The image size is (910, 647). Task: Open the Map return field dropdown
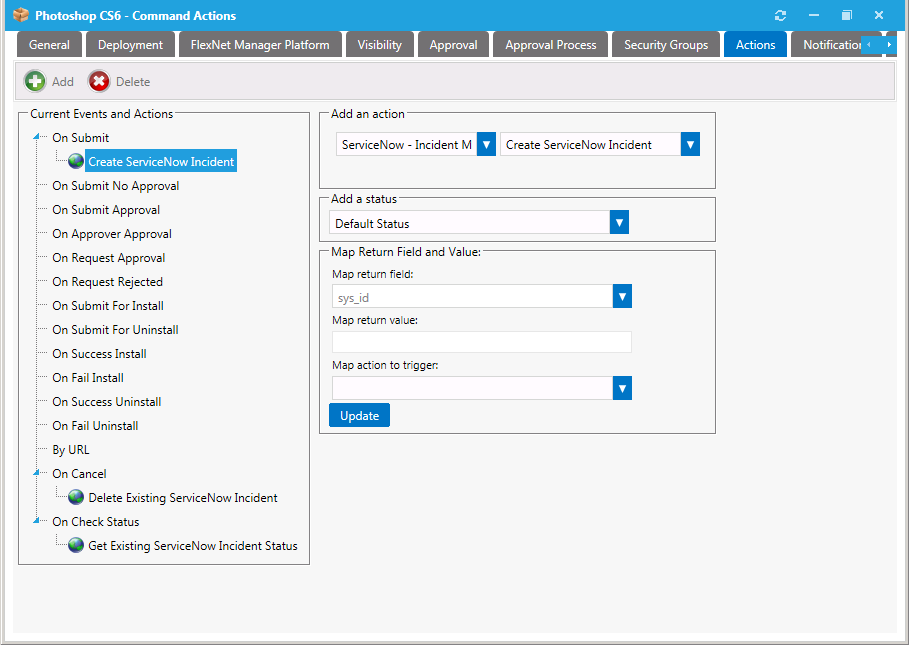click(619, 296)
